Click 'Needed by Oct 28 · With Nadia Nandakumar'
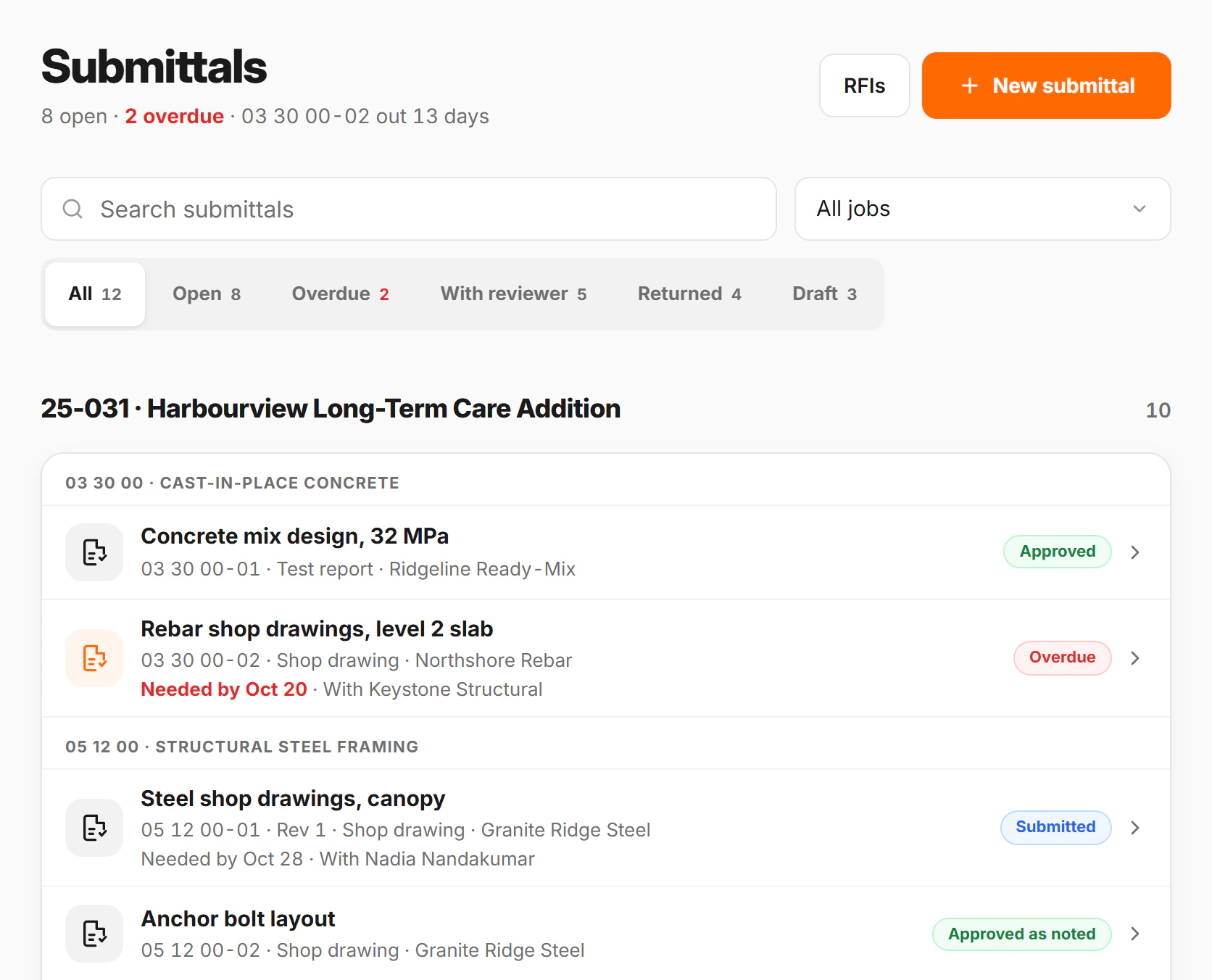This screenshot has height=980, width=1212. pos(338,859)
